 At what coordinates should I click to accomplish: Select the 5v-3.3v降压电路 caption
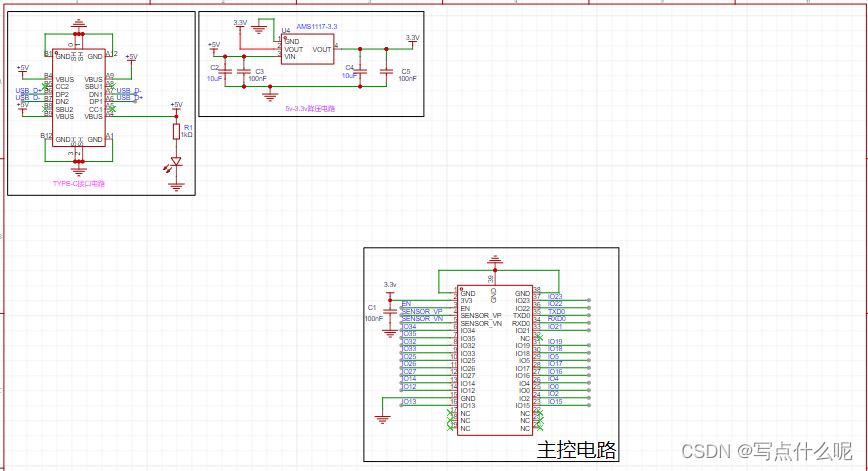pyautogui.click(x=310, y=108)
